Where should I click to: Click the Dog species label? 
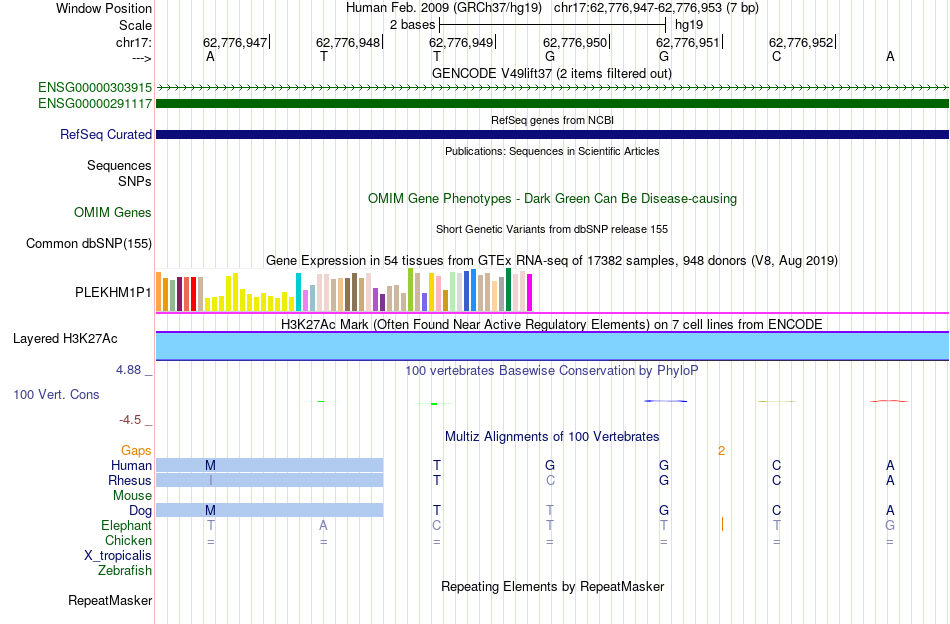pyautogui.click(x=140, y=511)
